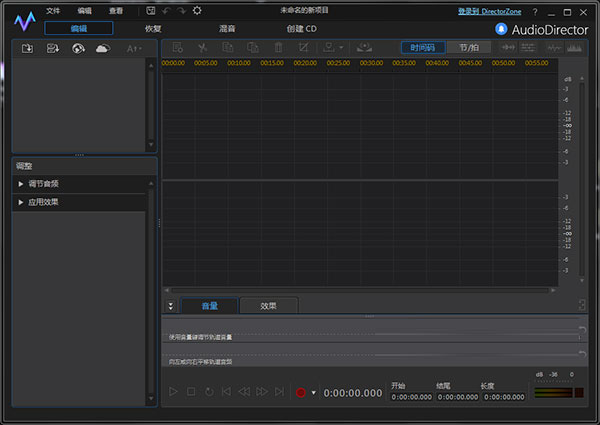Switch to the 混音 room tab
The image size is (600, 425).
(x=227, y=29)
